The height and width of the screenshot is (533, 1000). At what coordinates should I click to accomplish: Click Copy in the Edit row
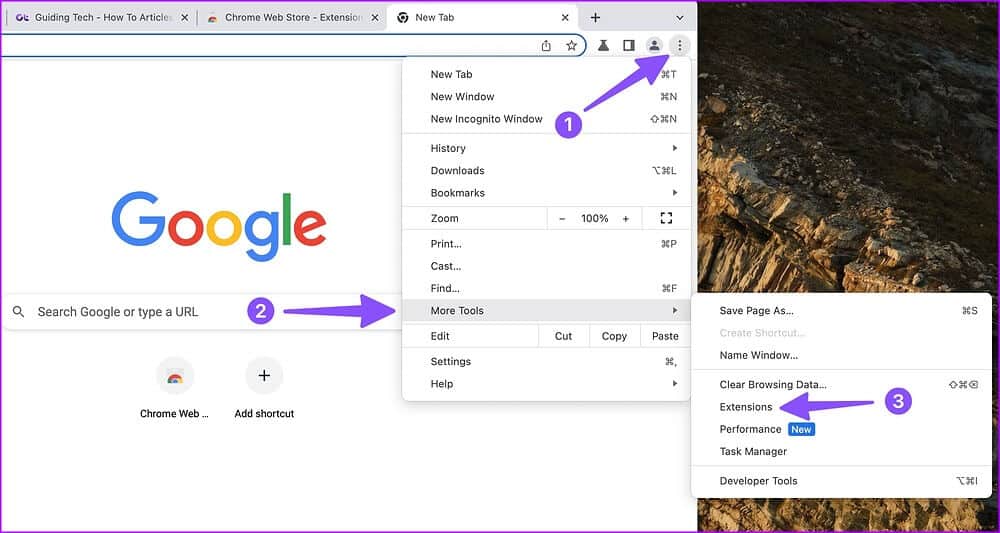(614, 336)
